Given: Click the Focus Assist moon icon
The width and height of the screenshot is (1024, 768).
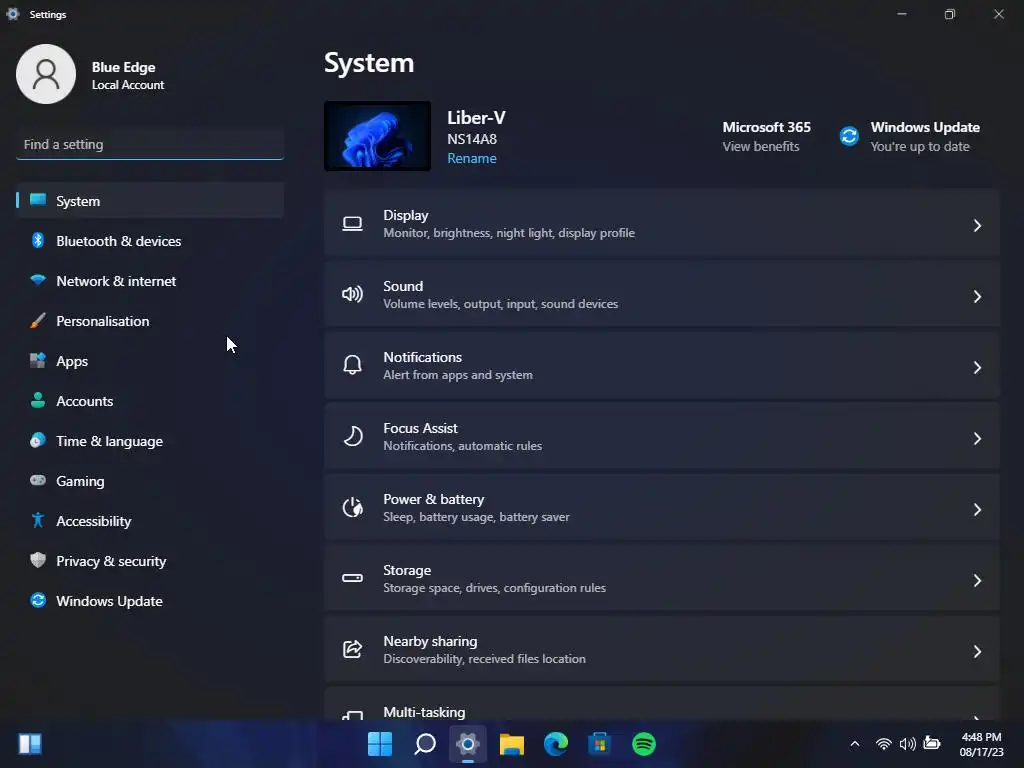Looking at the screenshot, I should click(x=353, y=436).
